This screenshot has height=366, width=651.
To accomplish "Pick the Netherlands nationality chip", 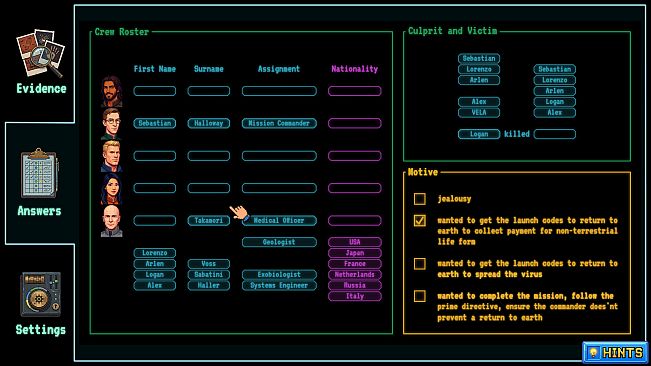I will [355, 274].
